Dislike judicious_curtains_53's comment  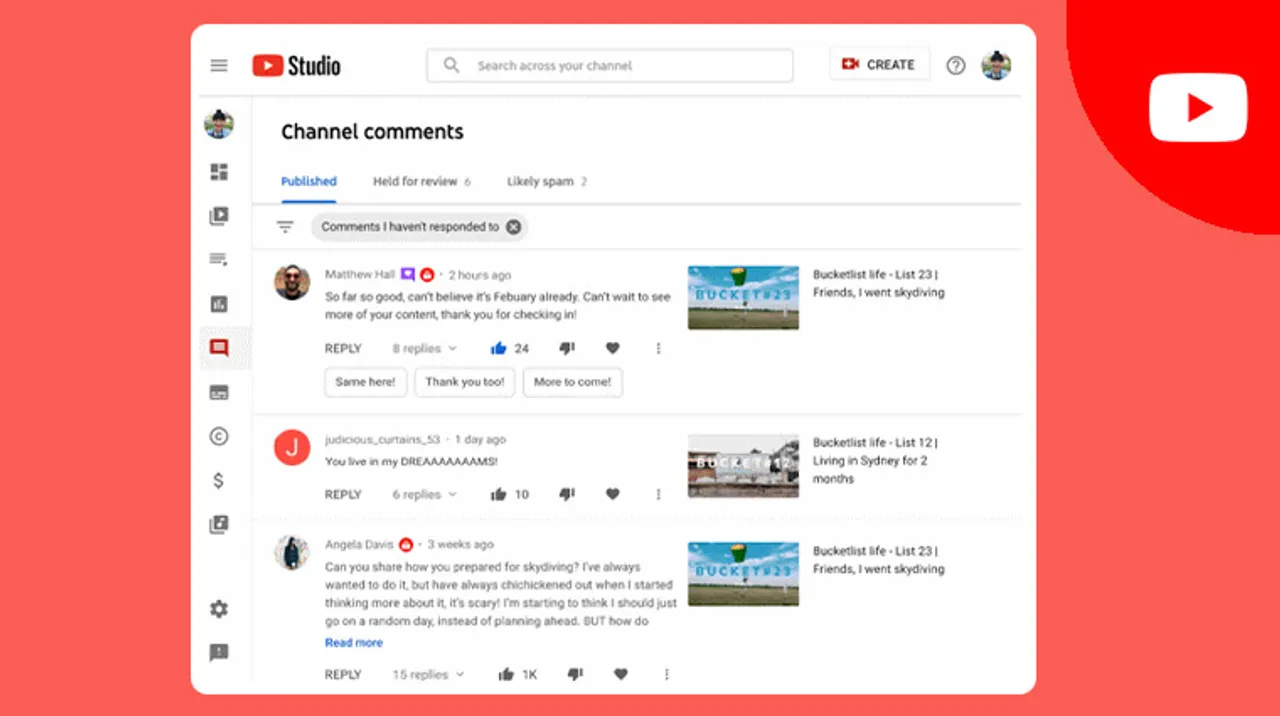coord(567,494)
